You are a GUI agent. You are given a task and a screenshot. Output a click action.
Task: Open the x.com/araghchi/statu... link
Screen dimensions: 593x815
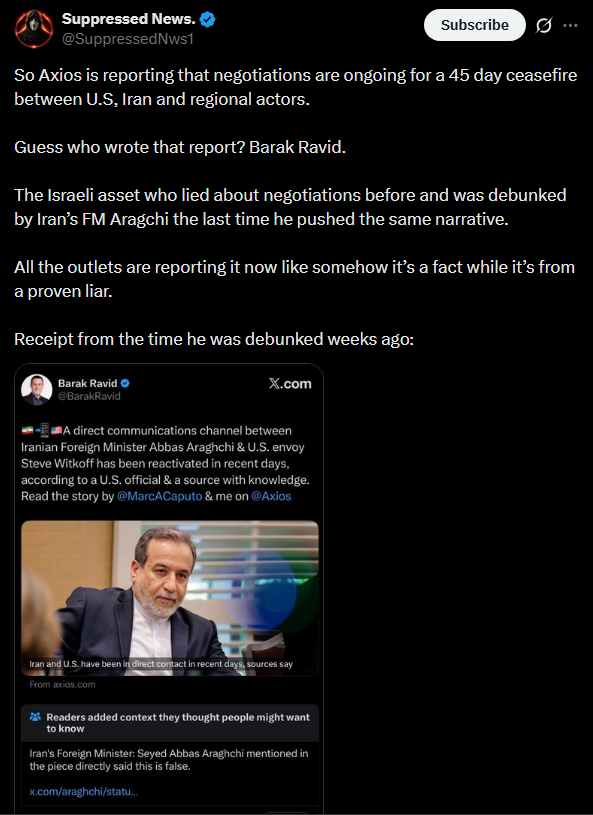pos(84,792)
